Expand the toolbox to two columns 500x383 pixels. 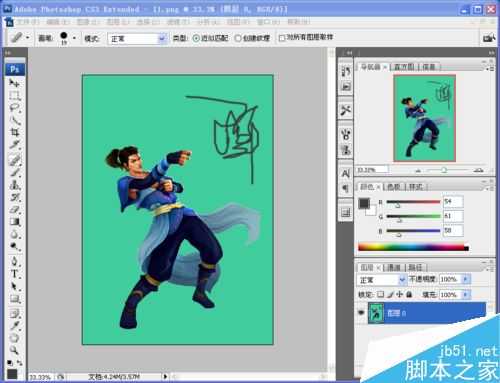[8, 53]
